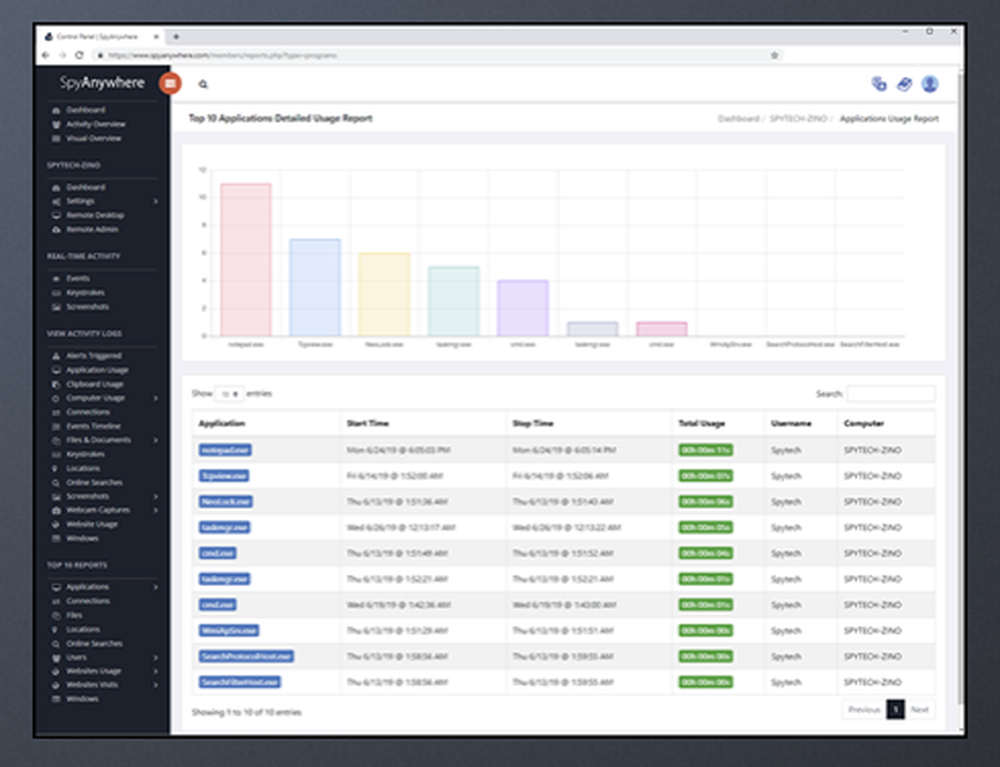Image resolution: width=1000 pixels, height=767 pixels.
Task: Click the Locations pin icon under Top 10 Reports
Action: 56,629
